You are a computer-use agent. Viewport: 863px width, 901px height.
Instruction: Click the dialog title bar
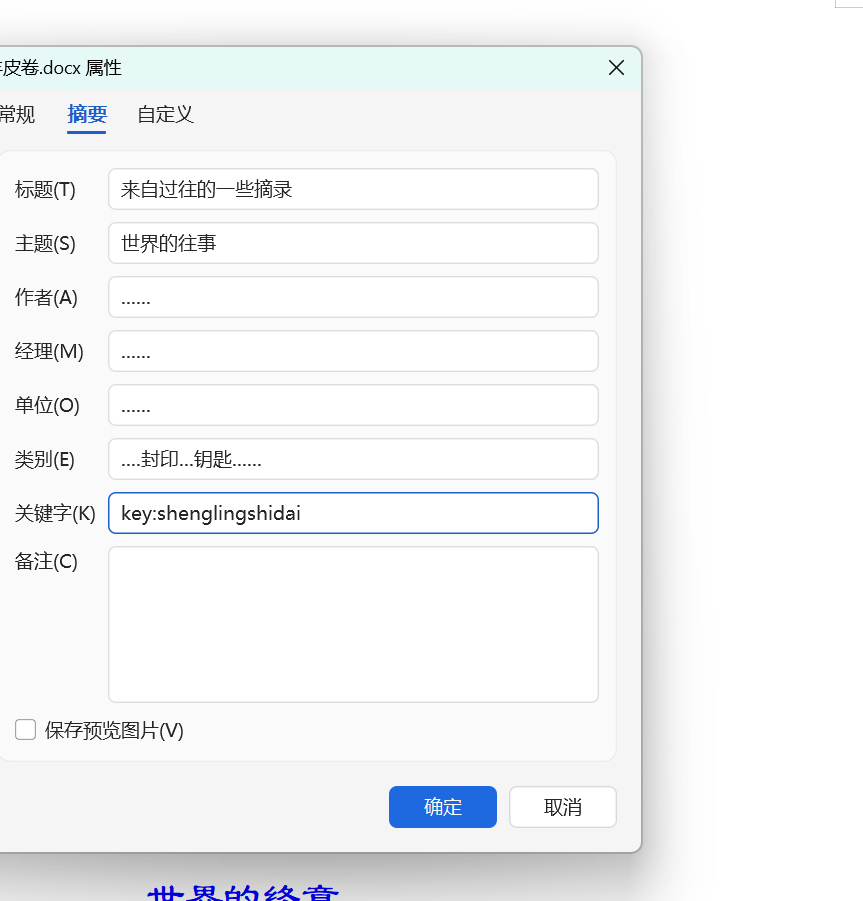pos(300,67)
